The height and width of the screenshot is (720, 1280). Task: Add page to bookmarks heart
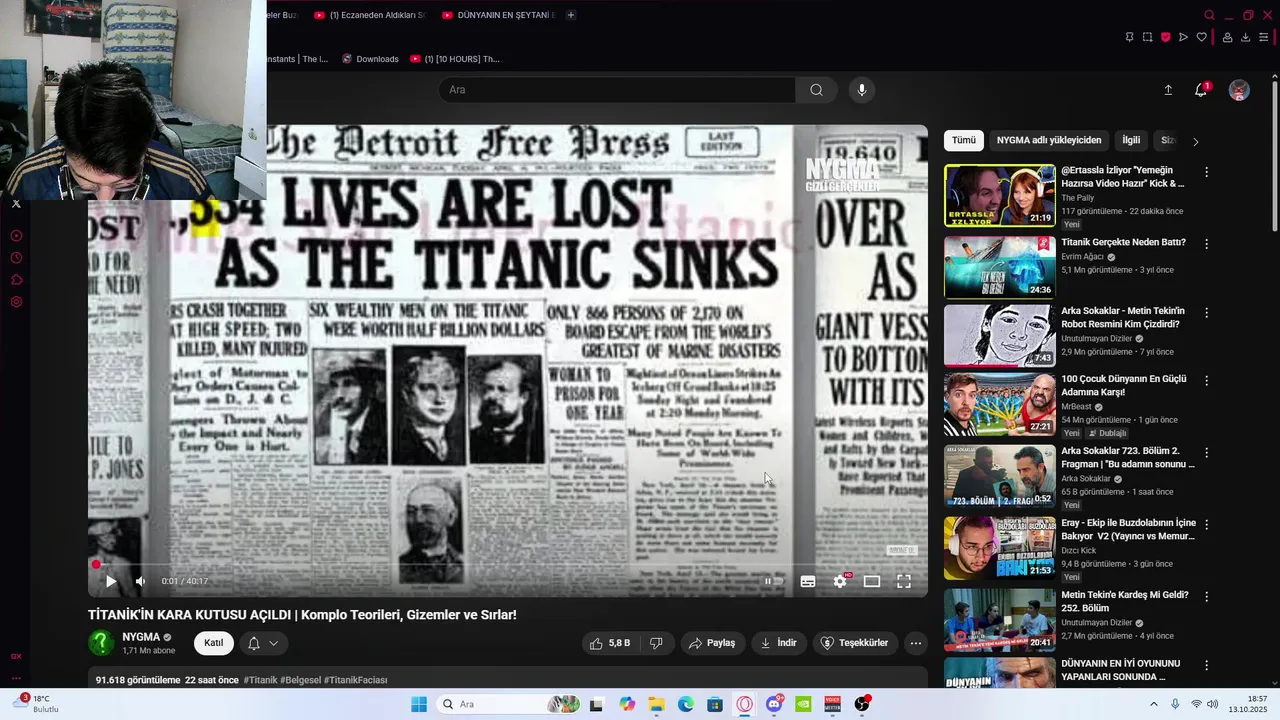[x=1201, y=37]
